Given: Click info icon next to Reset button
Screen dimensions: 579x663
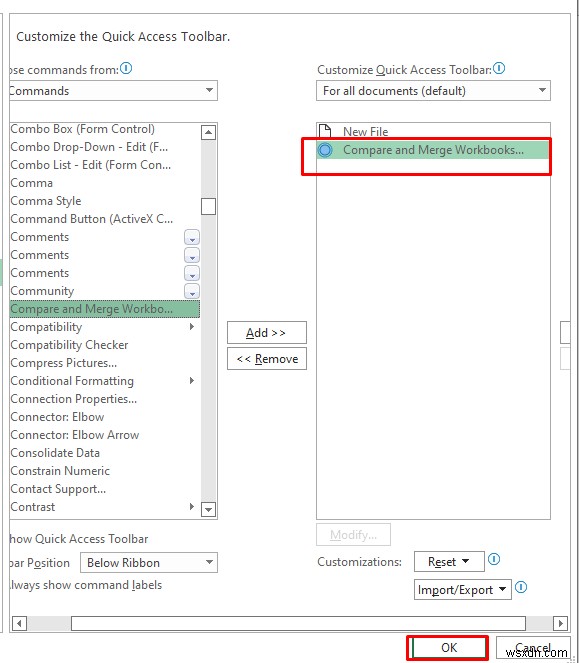Looking at the screenshot, I should [x=494, y=559].
